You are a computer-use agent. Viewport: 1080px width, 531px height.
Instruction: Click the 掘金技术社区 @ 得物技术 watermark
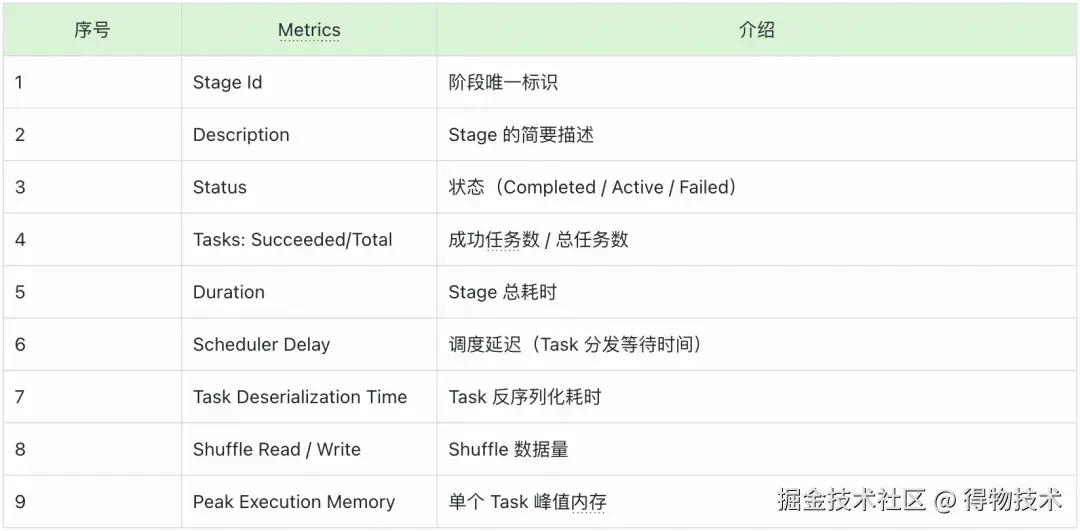click(920, 500)
